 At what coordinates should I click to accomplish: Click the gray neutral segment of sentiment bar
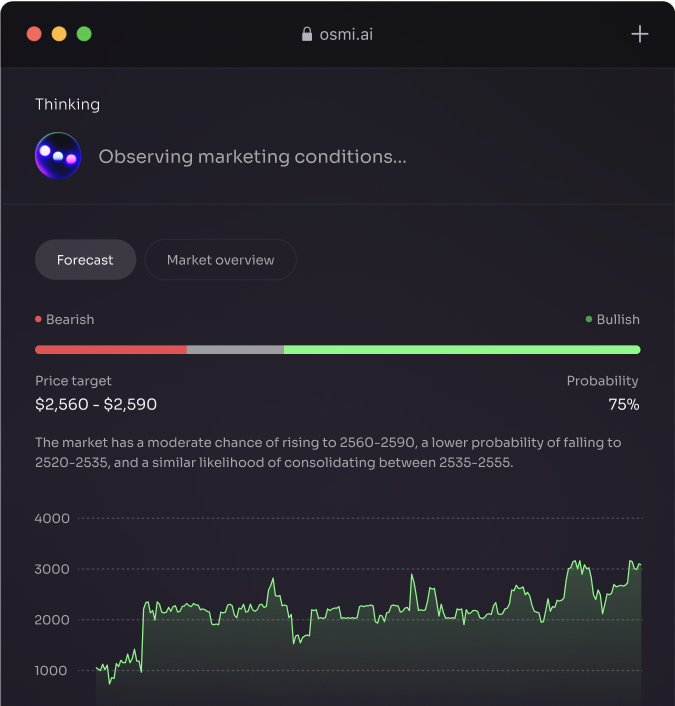click(x=235, y=350)
